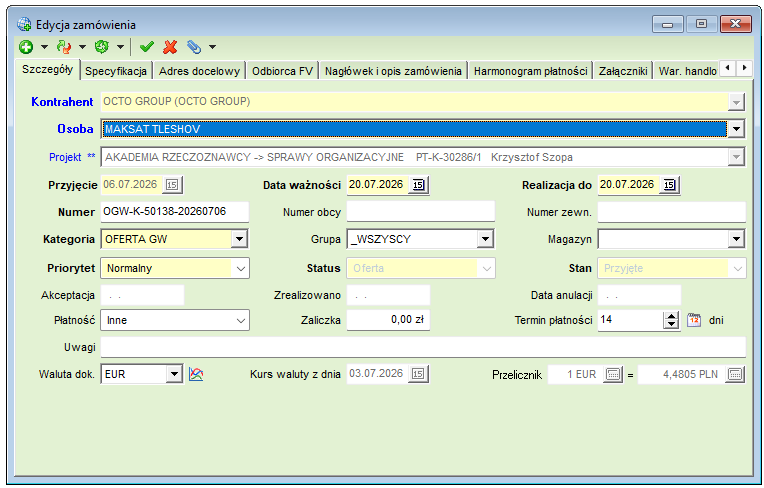Screen dimensions: 764x488
Task: Click the currency rate chart icon
Action: click(196, 374)
